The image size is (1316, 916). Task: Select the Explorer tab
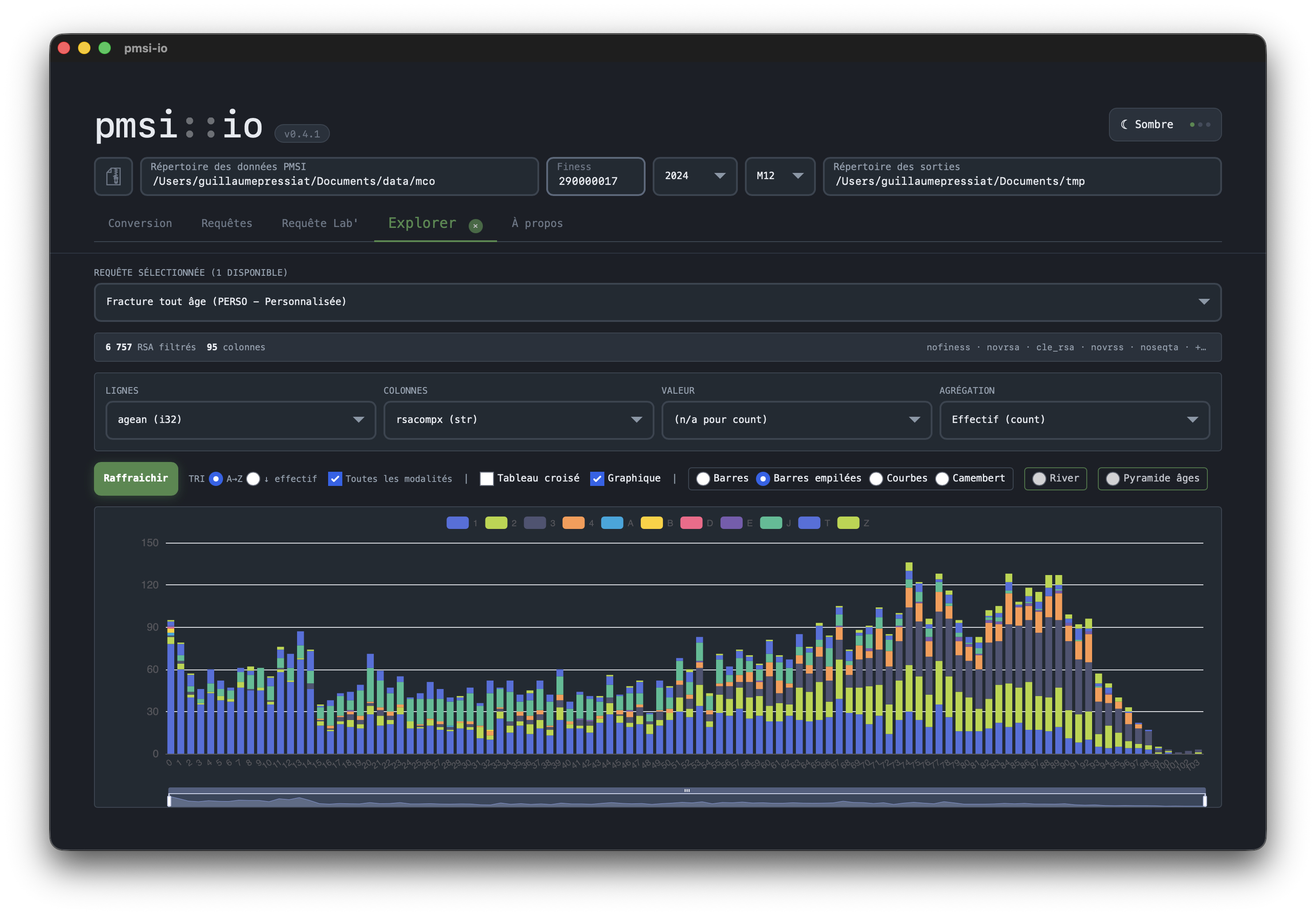(x=423, y=223)
